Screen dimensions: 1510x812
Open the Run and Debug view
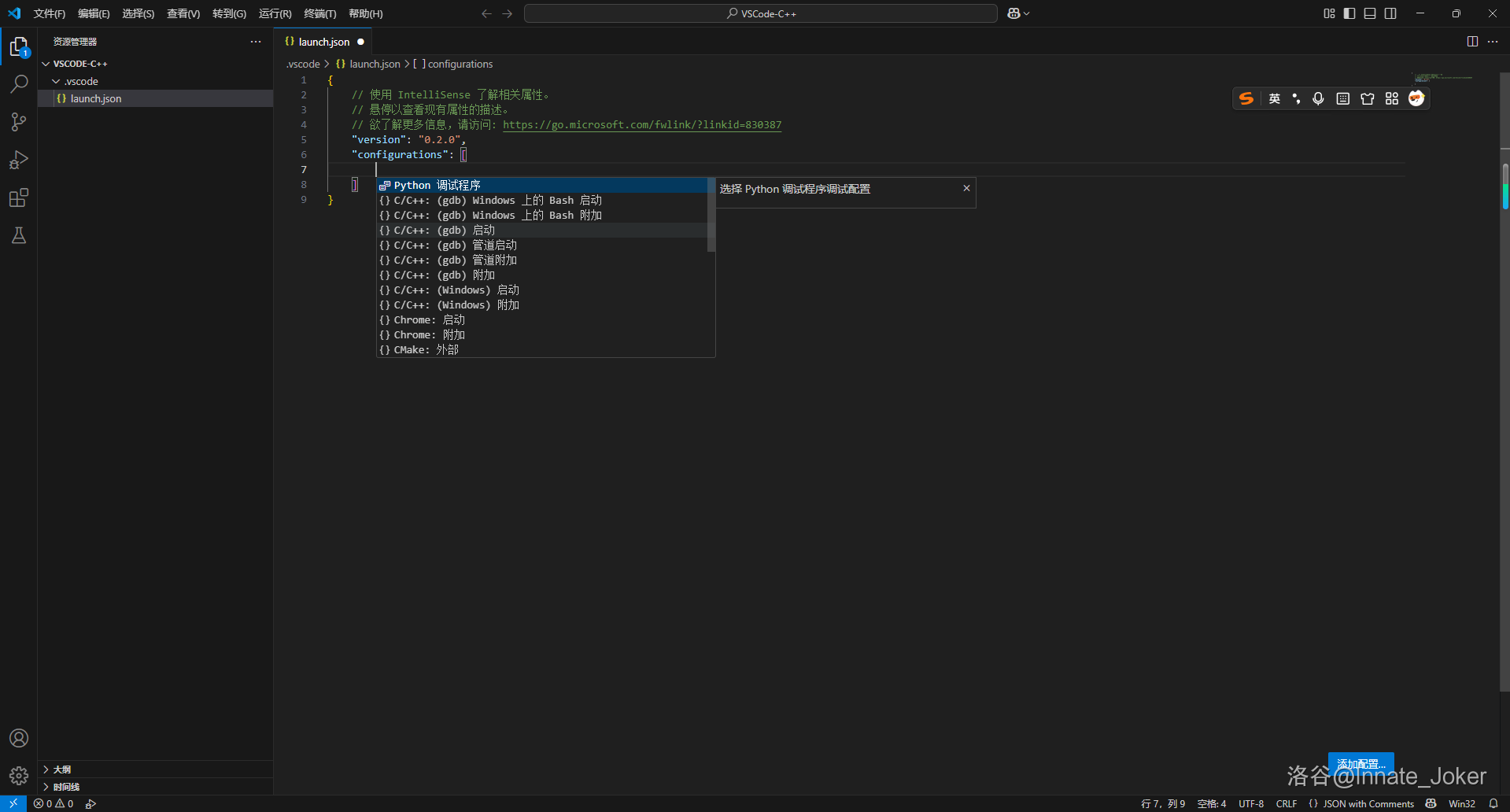[18, 160]
